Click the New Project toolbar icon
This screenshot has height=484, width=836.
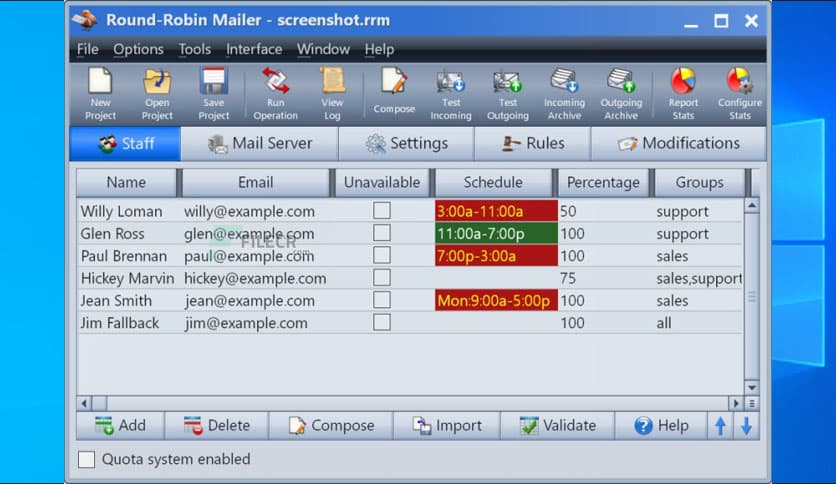(100, 94)
